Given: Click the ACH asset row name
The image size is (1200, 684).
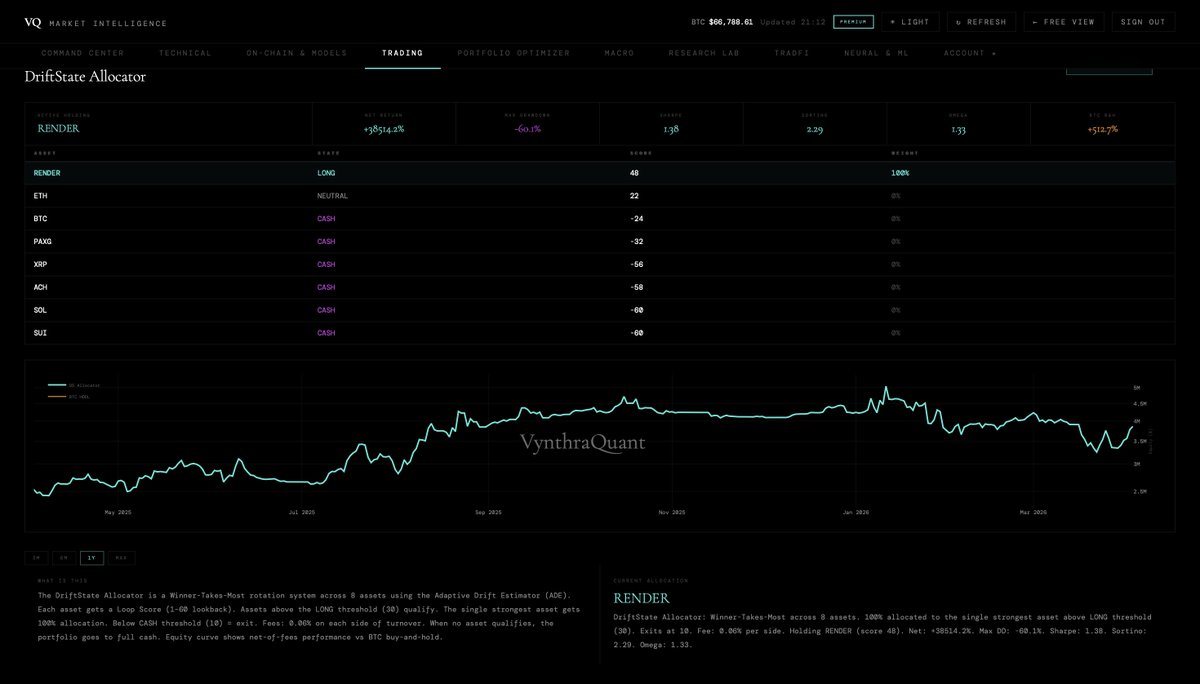Looking at the screenshot, I should [x=40, y=288].
